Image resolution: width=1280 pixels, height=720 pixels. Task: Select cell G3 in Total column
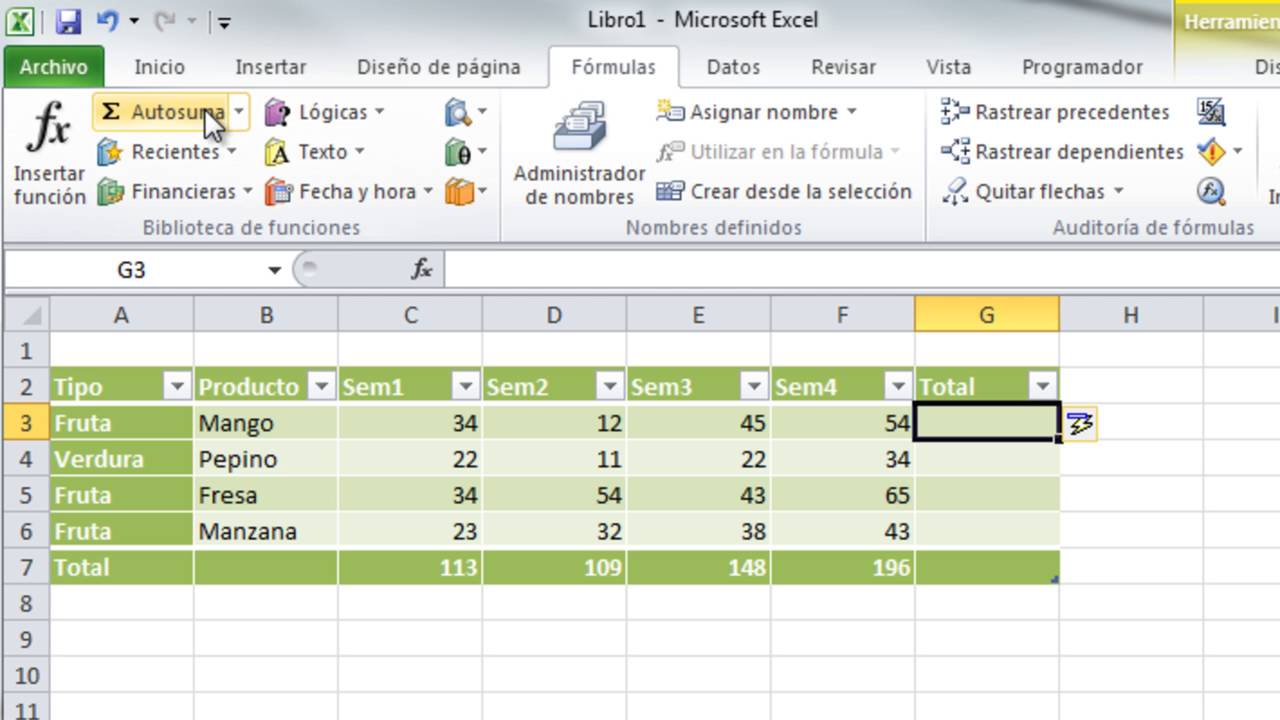click(x=986, y=423)
